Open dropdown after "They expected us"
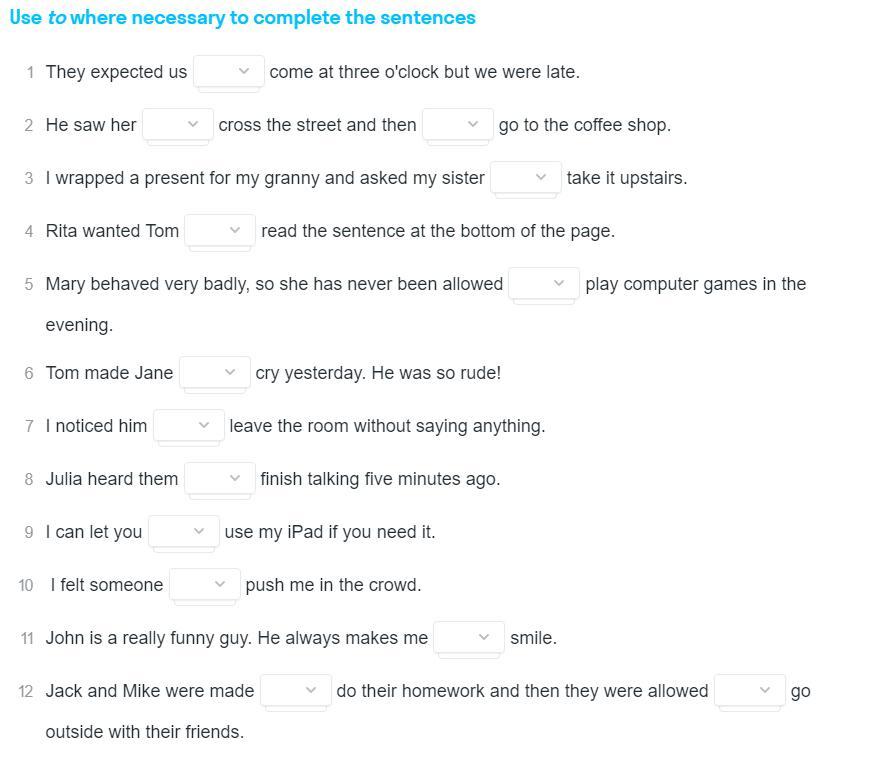 point(229,72)
